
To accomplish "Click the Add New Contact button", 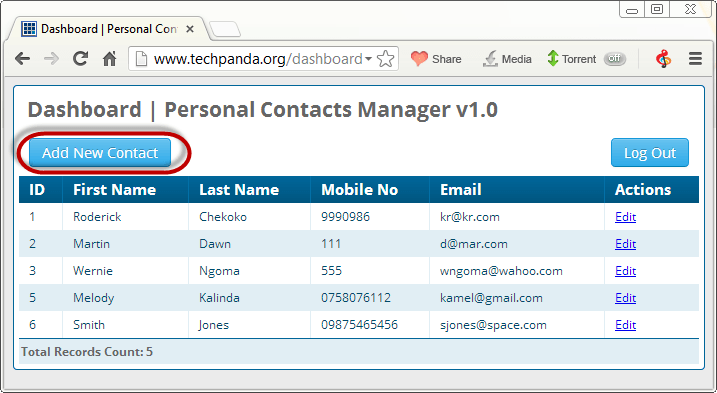I will point(100,153).
